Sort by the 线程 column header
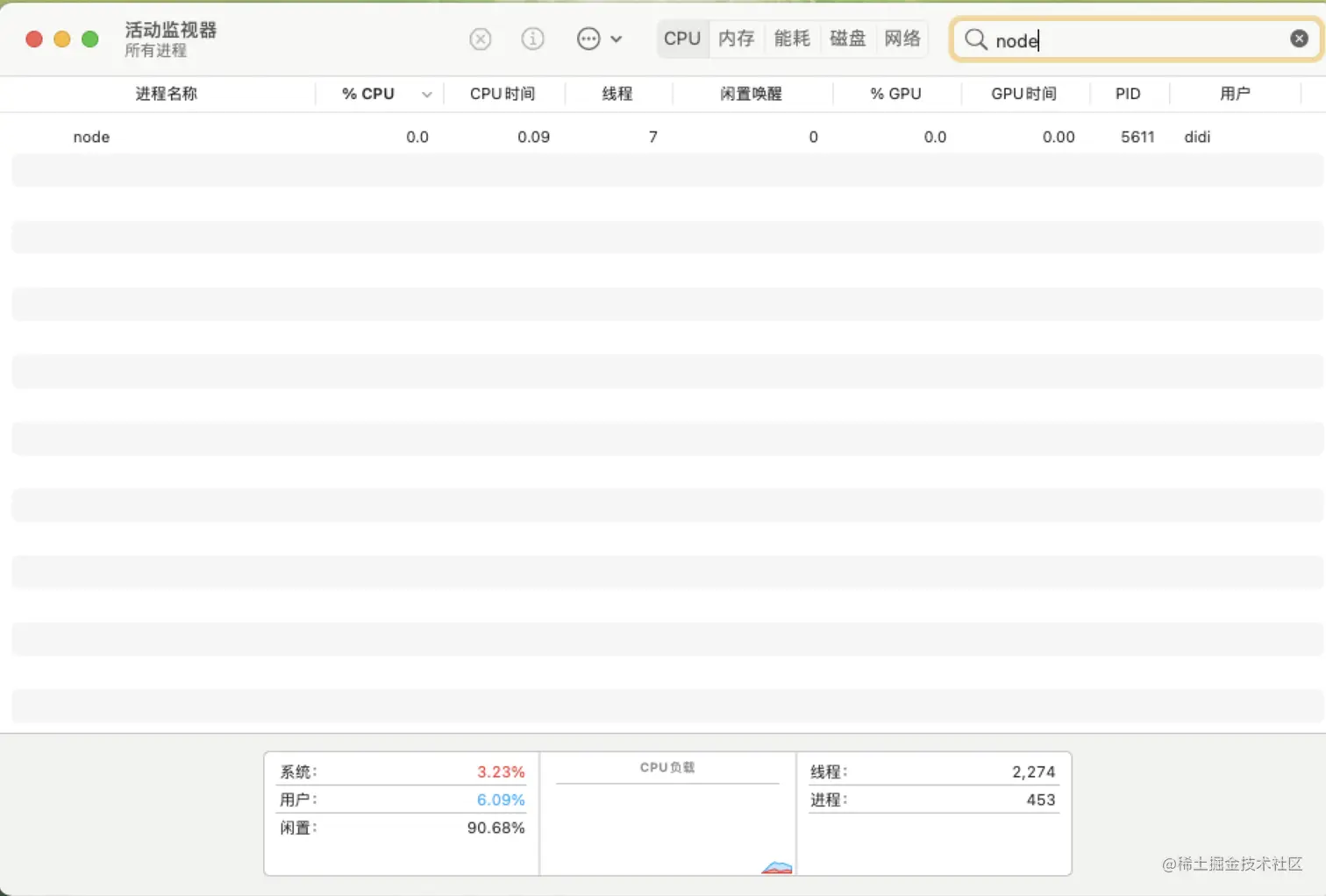 click(x=617, y=94)
